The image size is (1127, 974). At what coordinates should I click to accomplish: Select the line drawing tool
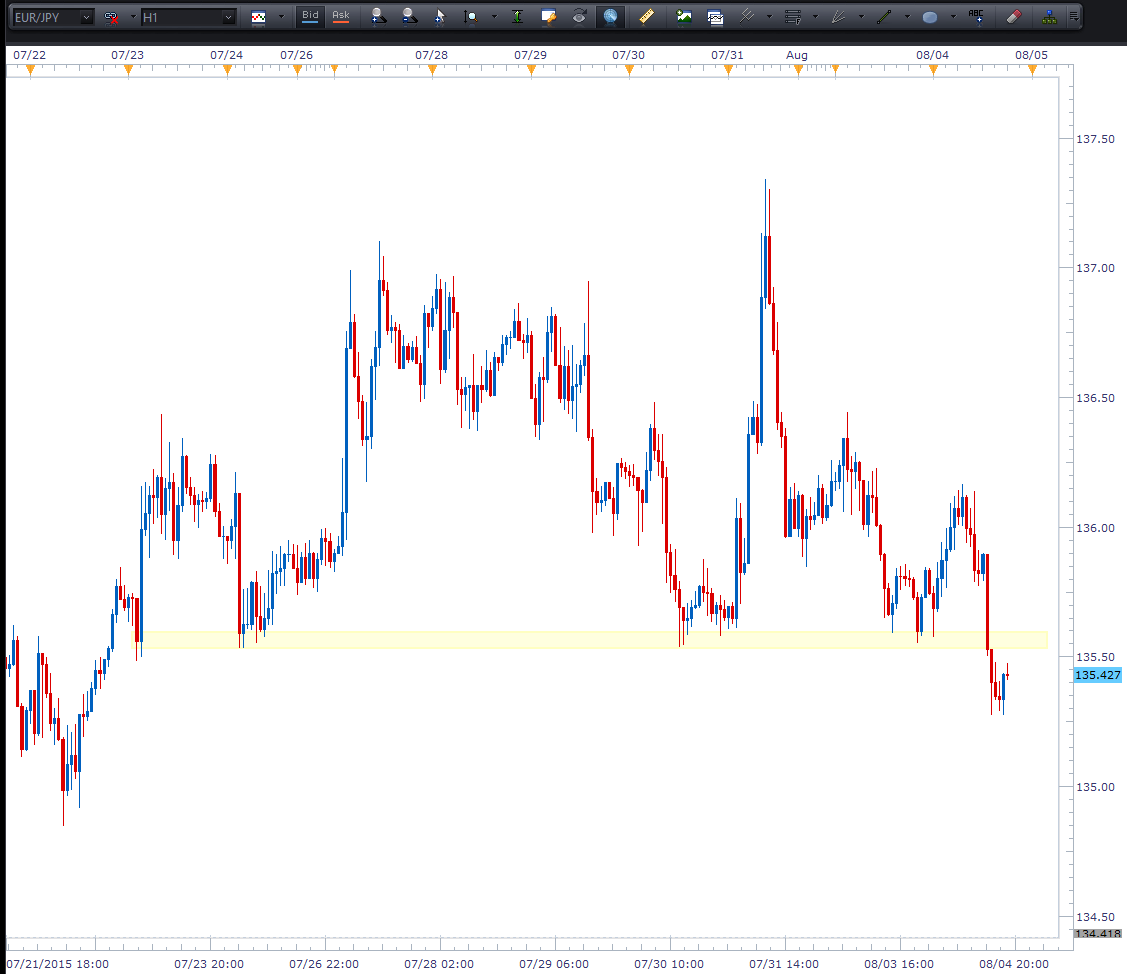click(884, 17)
